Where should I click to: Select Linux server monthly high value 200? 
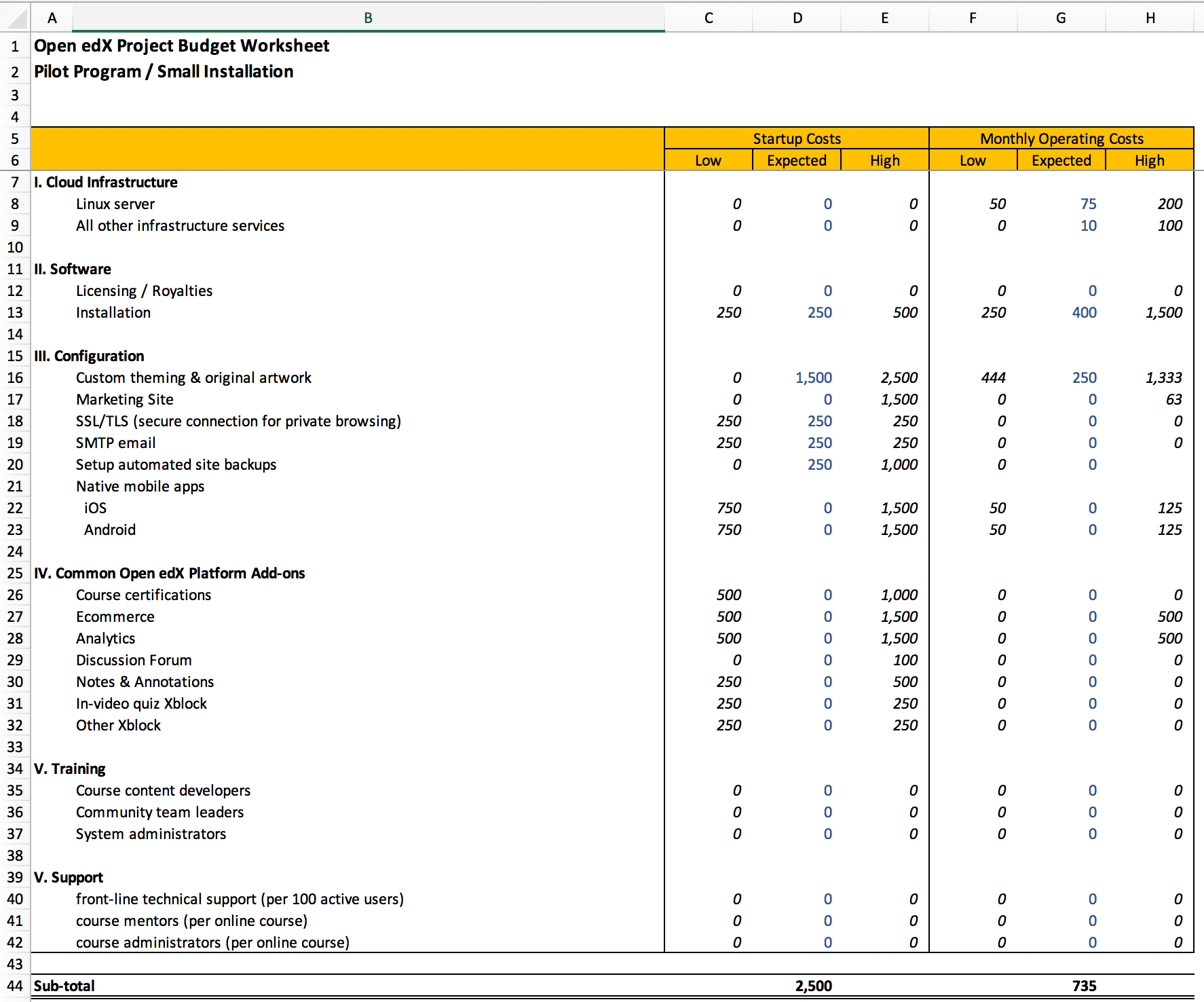1170,204
